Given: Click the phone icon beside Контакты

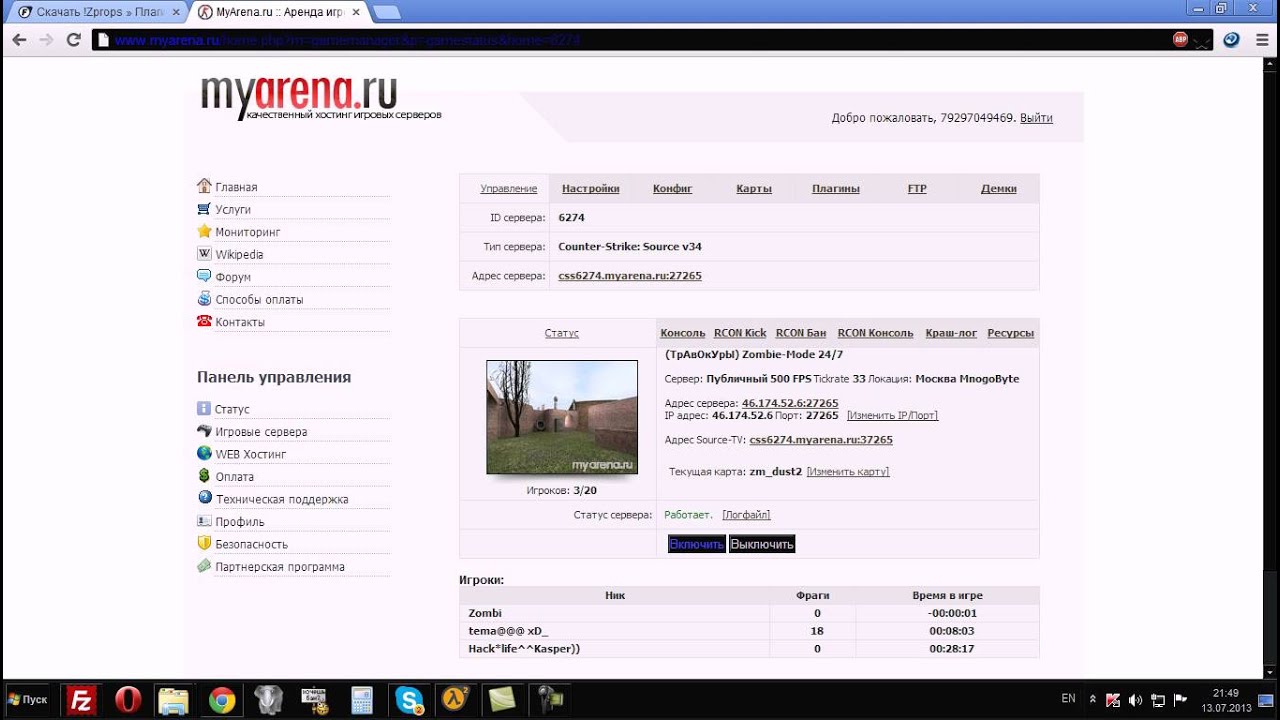Looking at the screenshot, I should [204, 321].
